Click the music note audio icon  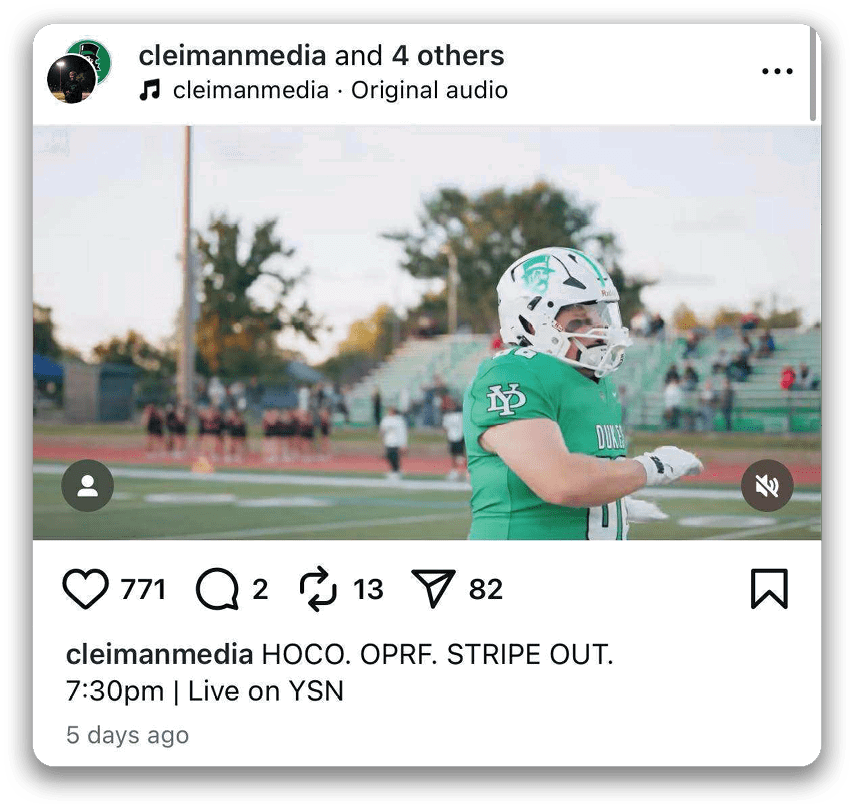tap(150, 90)
